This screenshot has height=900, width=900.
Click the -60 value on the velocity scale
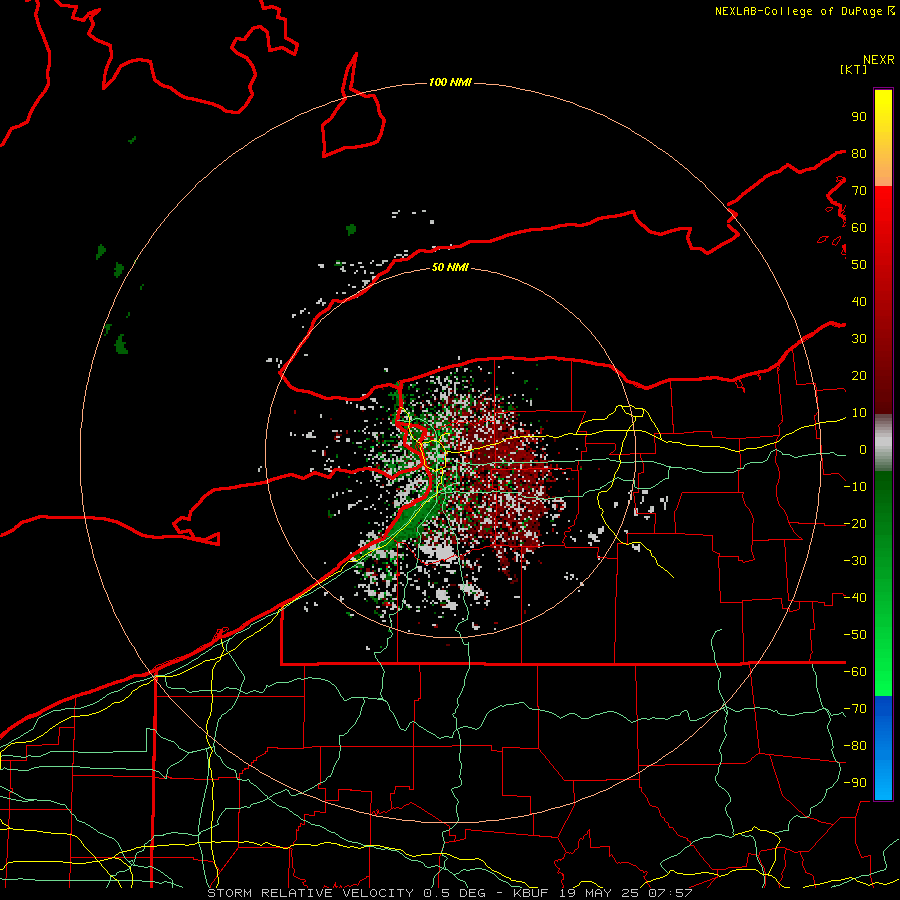[x=855, y=672]
